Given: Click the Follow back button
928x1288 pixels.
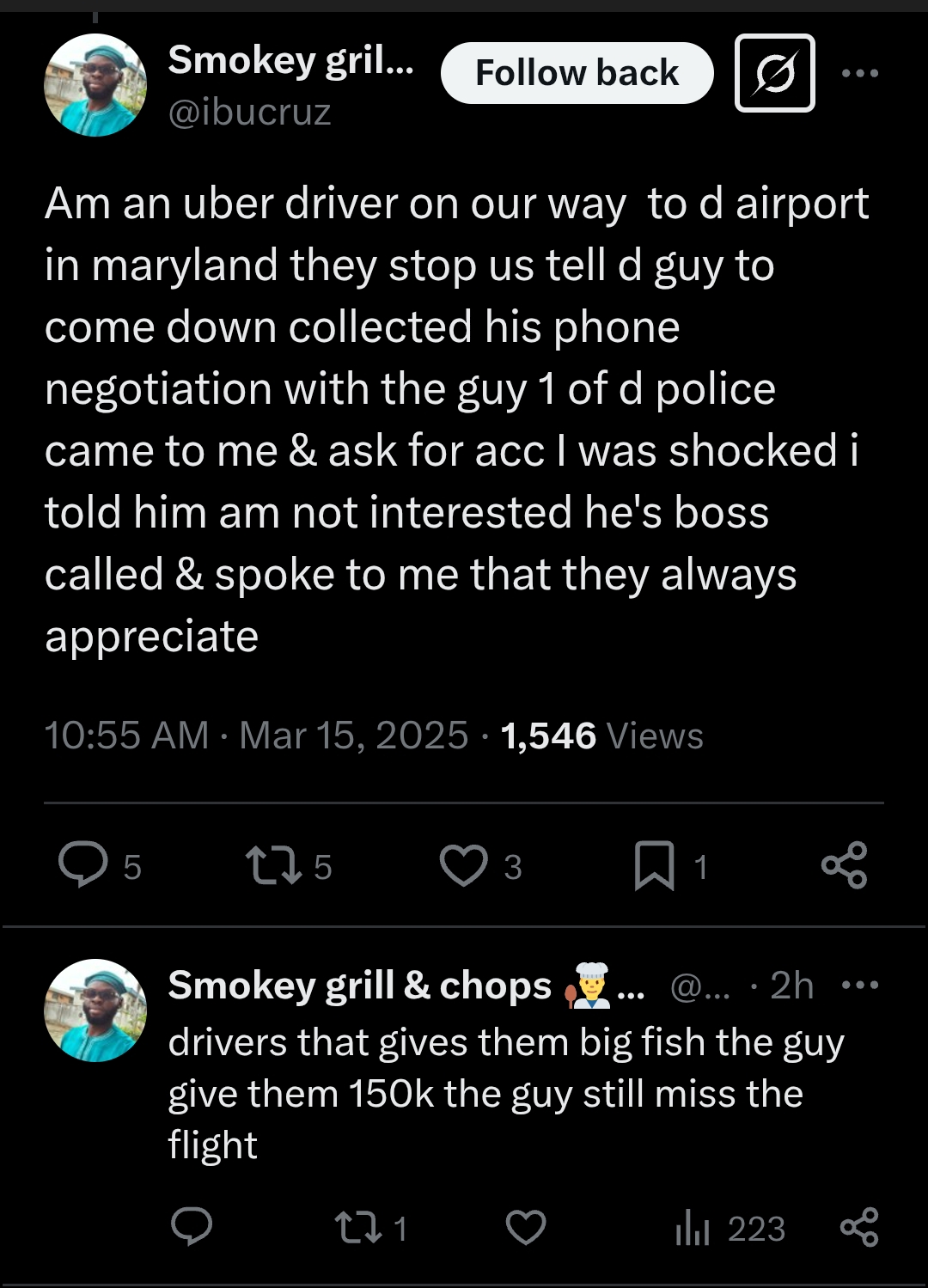Looking at the screenshot, I should click(577, 73).
